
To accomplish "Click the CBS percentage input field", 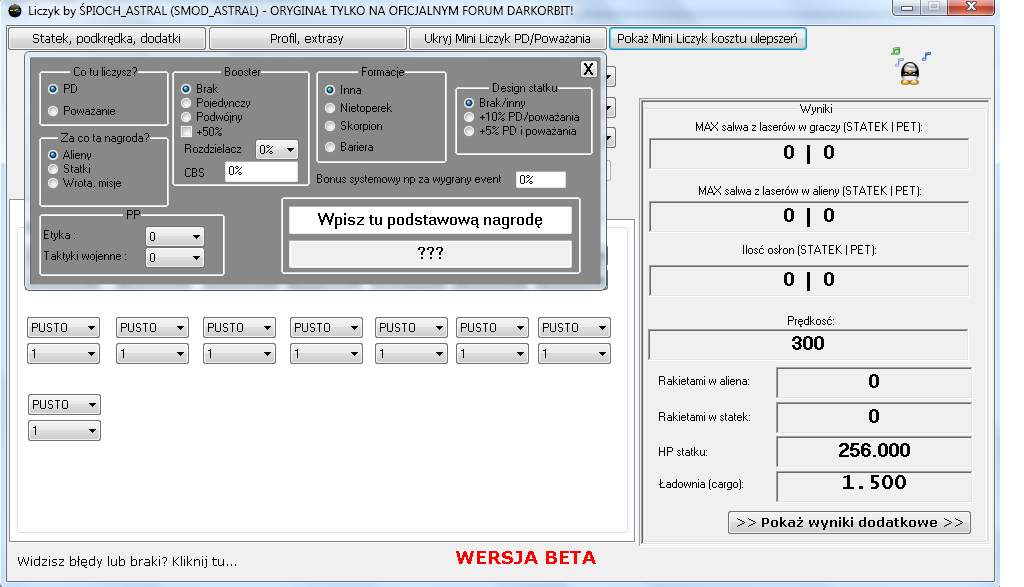I will coord(261,172).
